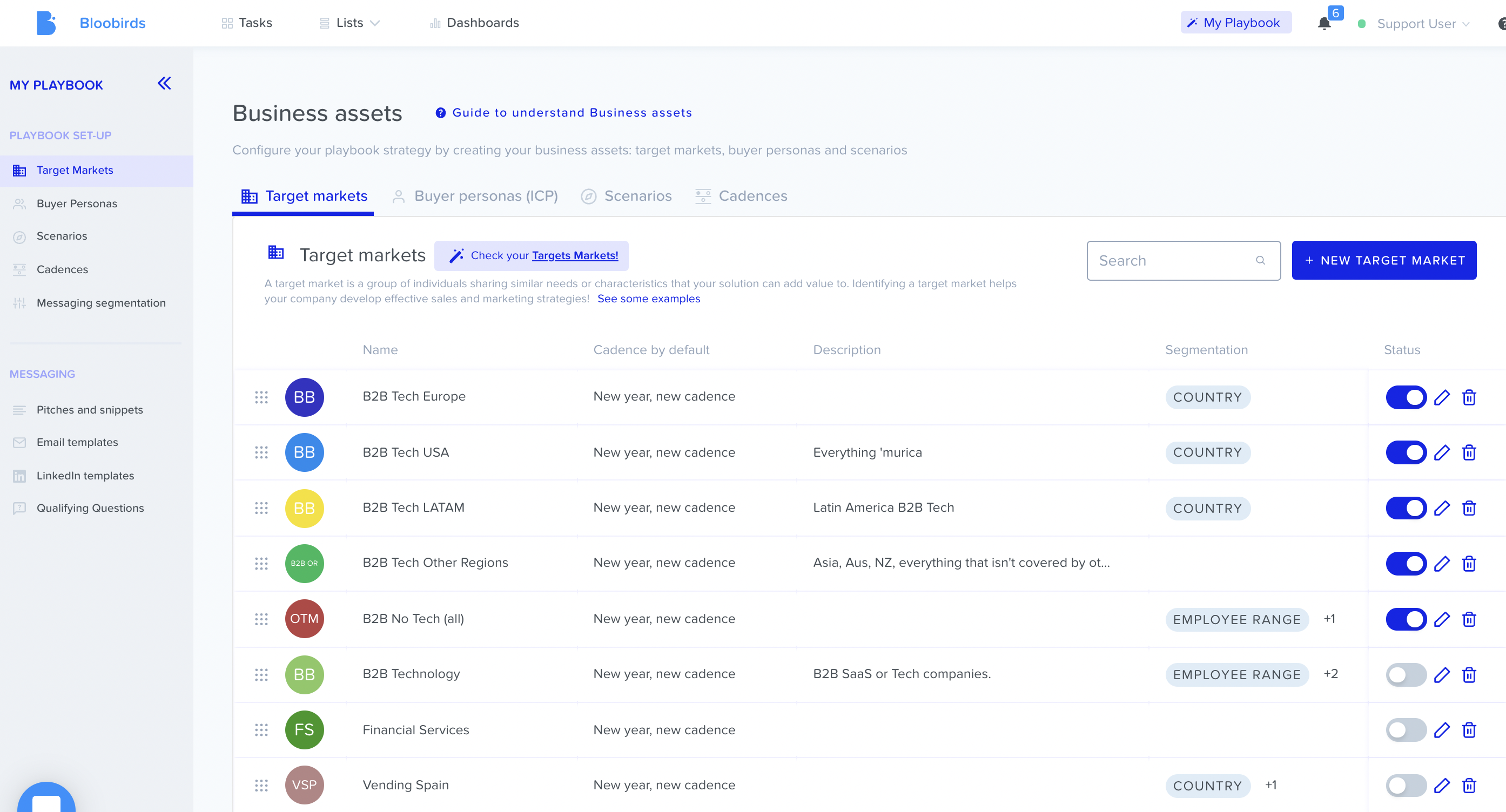This screenshot has width=1506, height=812.
Task: Enable the B2B Technology status toggle
Action: tap(1406, 675)
